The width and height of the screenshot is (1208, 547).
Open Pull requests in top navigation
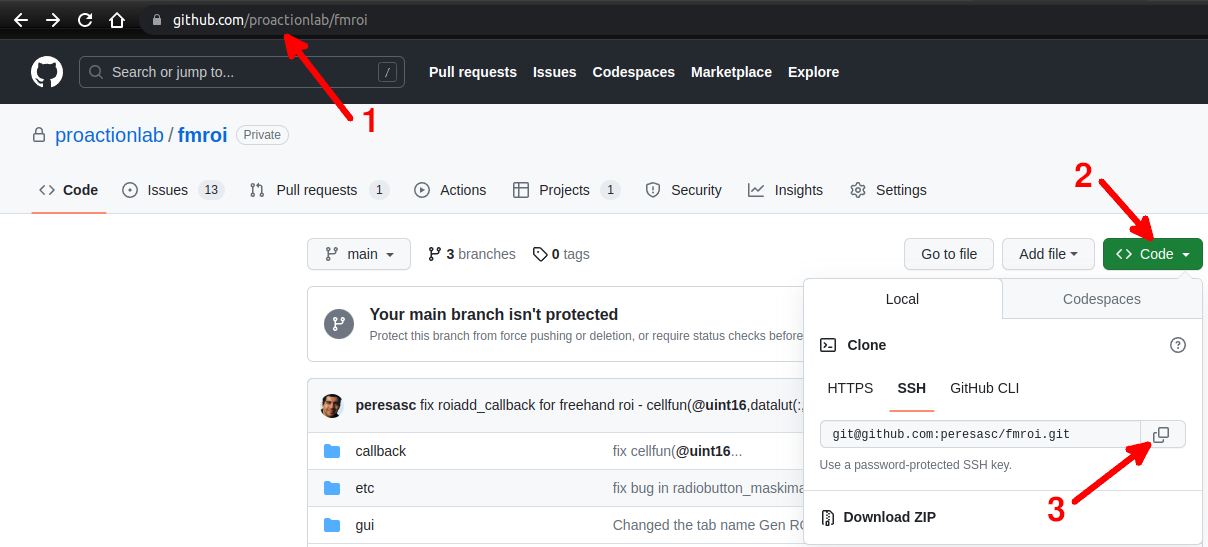473,72
